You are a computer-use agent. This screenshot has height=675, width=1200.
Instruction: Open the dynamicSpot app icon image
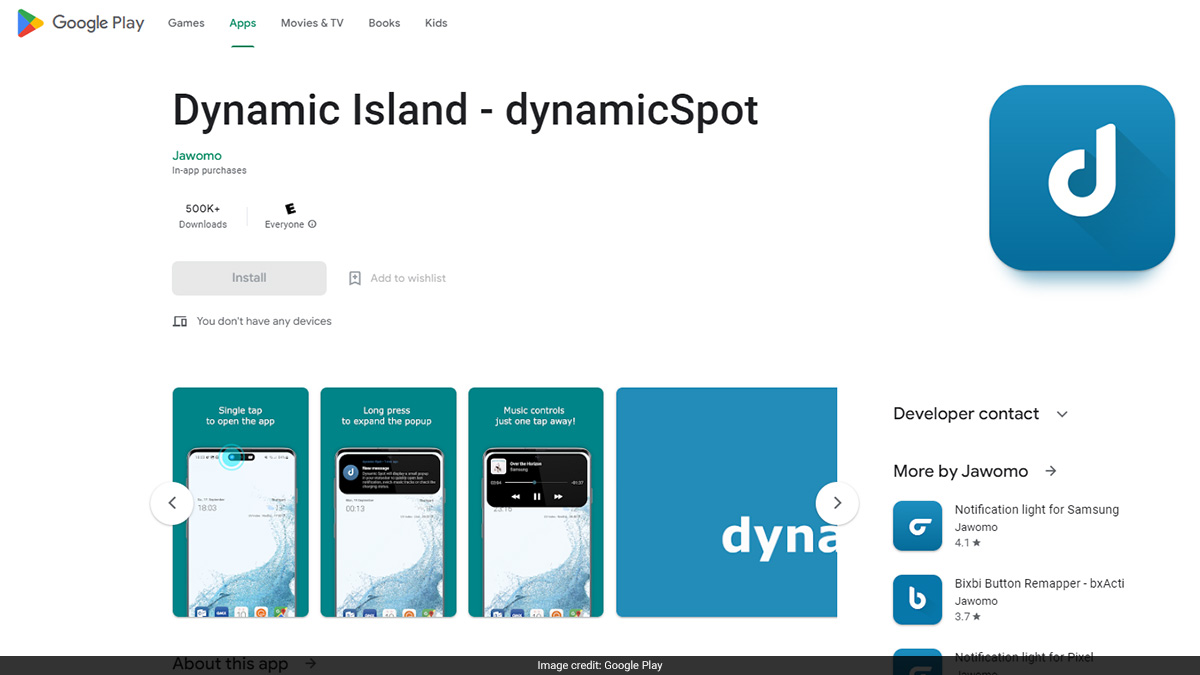pyautogui.click(x=1082, y=178)
